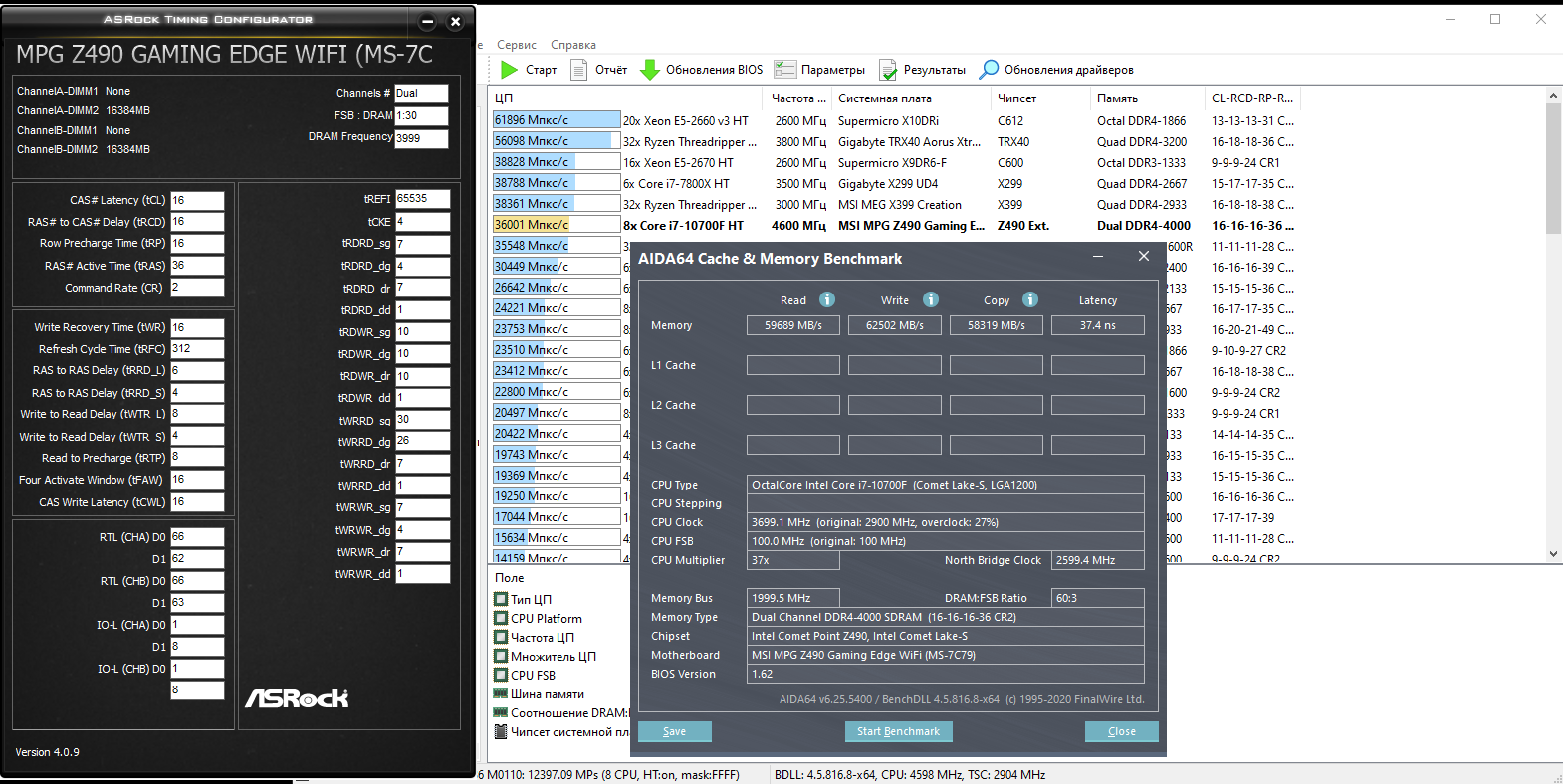Click the CPU Multiplier 37x field
Image resolution: width=1563 pixels, height=784 pixels.
click(793, 560)
